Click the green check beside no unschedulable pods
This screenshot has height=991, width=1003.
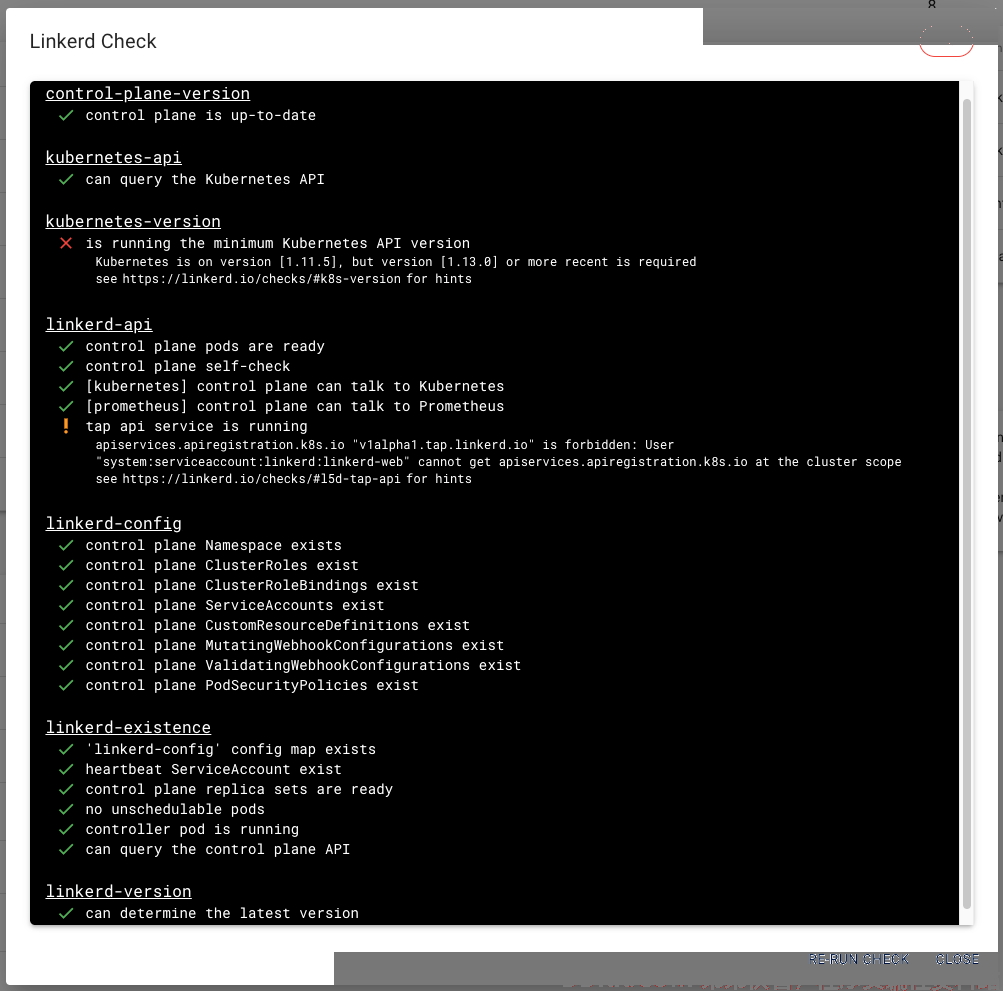click(x=66, y=809)
